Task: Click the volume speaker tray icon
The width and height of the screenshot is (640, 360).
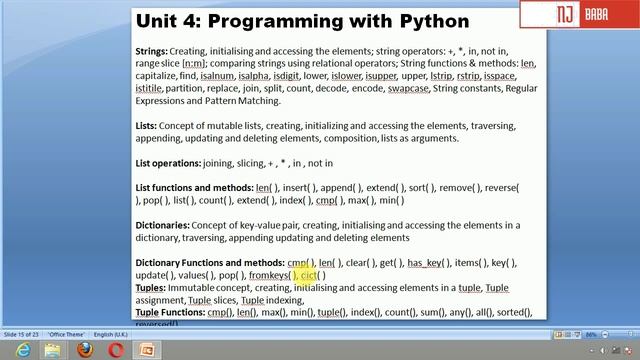Action: (x=602, y=351)
